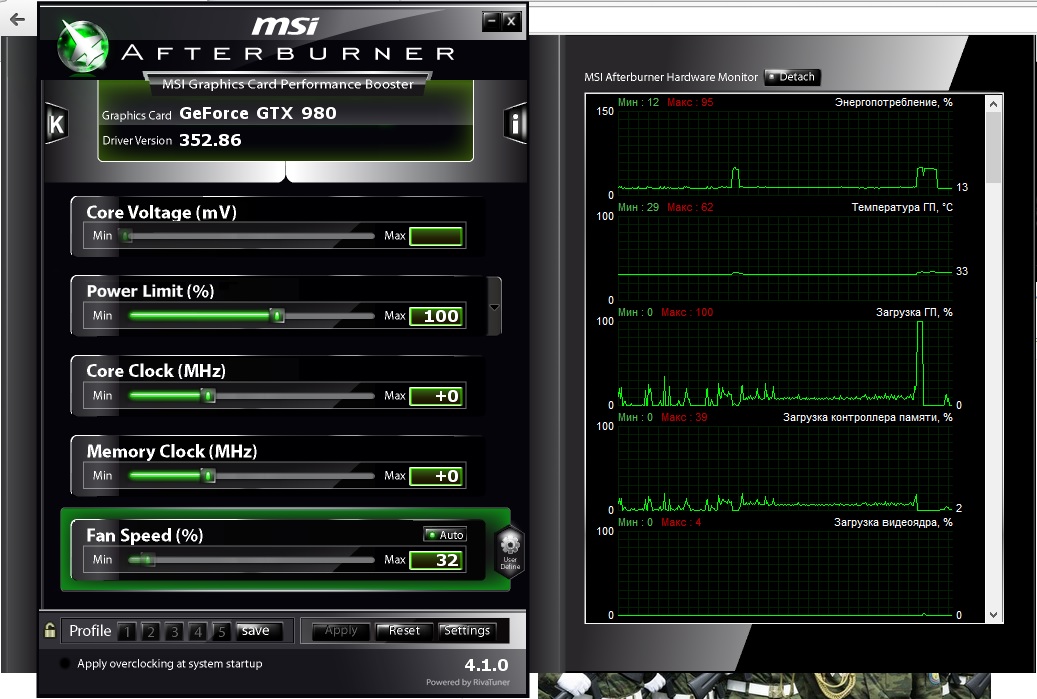The width and height of the screenshot is (1037, 699).
Task: Click the Загрузка контроллера памяти graph
Action: pyautogui.click(x=785, y=468)
